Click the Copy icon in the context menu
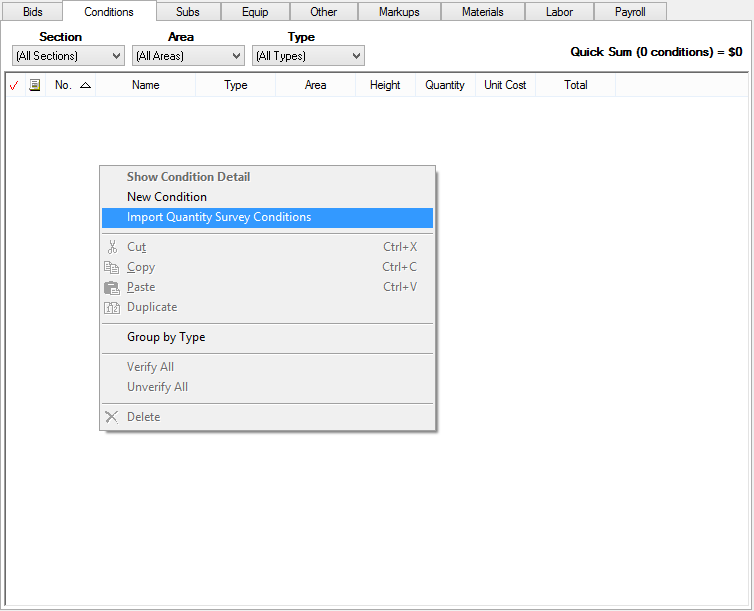 click(112, 267)
